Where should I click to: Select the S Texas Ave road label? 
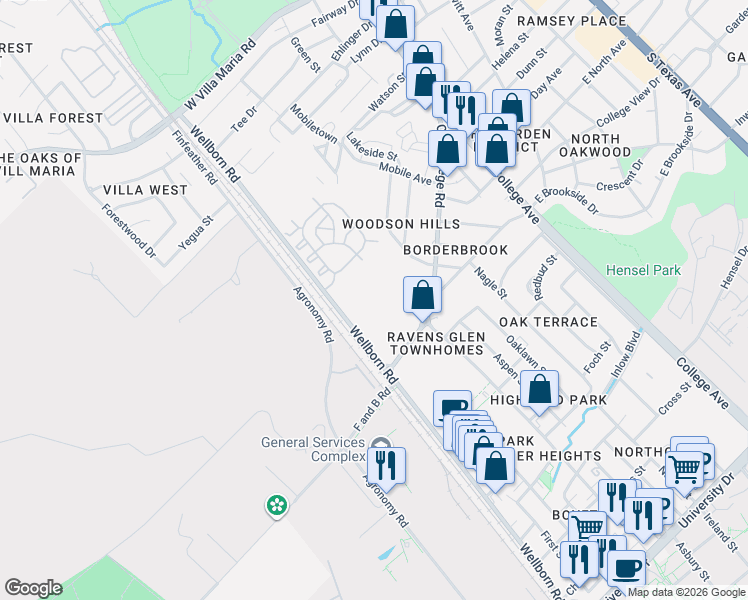pyautogui.click(x=674, y=80)
